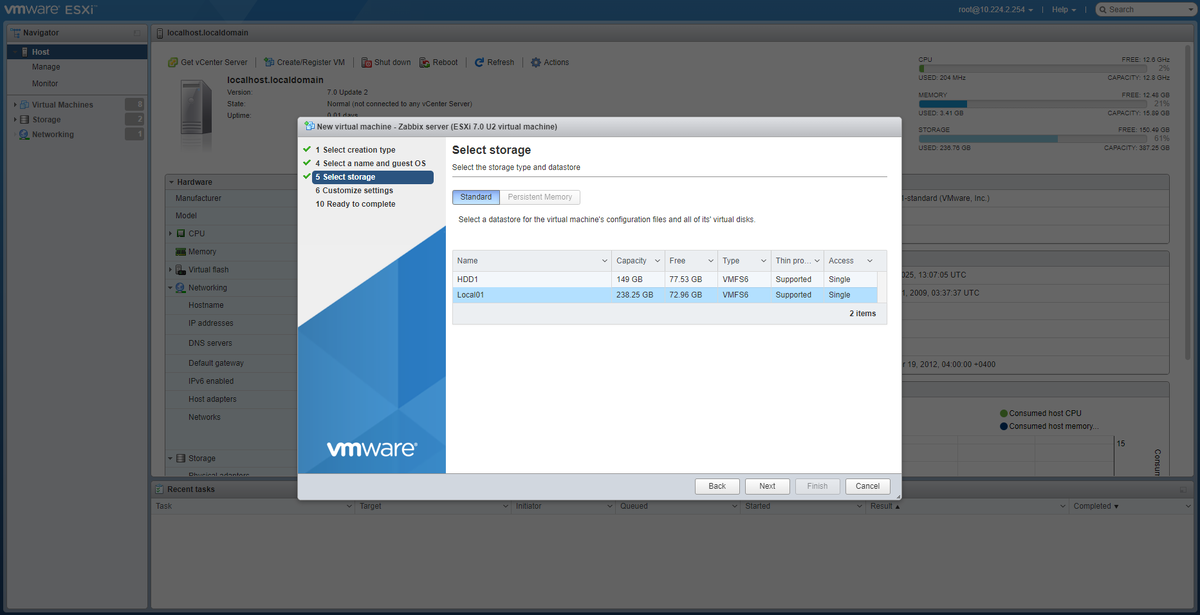Click the Cancel button
The height and width of the screenshot is (615, 1200).
coord(868,486)
